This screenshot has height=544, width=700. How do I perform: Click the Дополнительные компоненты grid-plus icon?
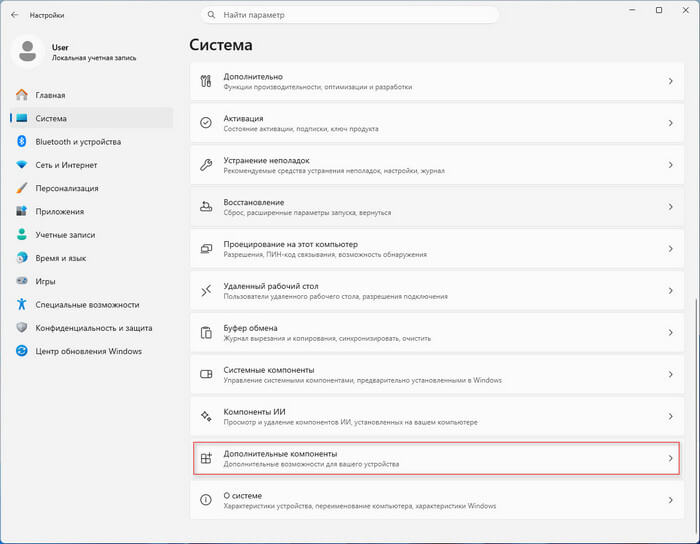[206, 458]
